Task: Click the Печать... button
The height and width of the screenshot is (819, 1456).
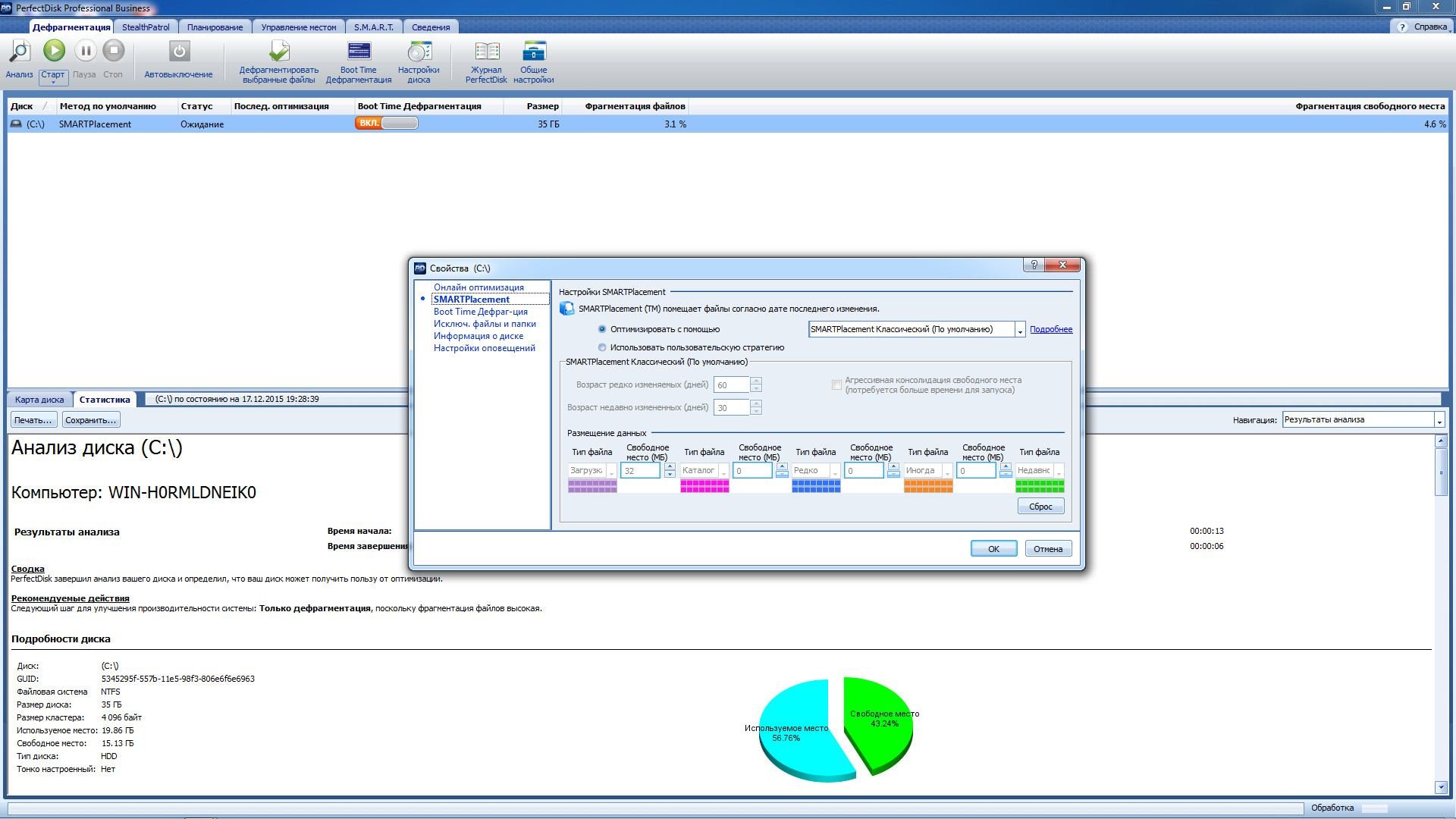Action: tap(33, 420)
